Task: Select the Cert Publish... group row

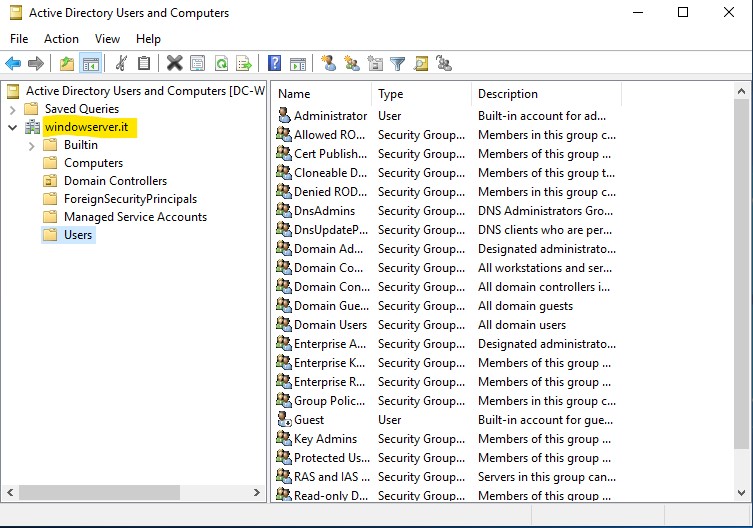Action: pos(447,154)
